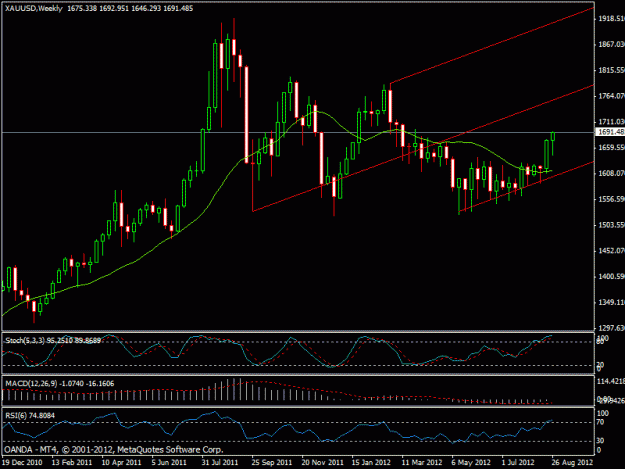
Task: Select the 25 Sep 2011 date label
Action: 272,462
